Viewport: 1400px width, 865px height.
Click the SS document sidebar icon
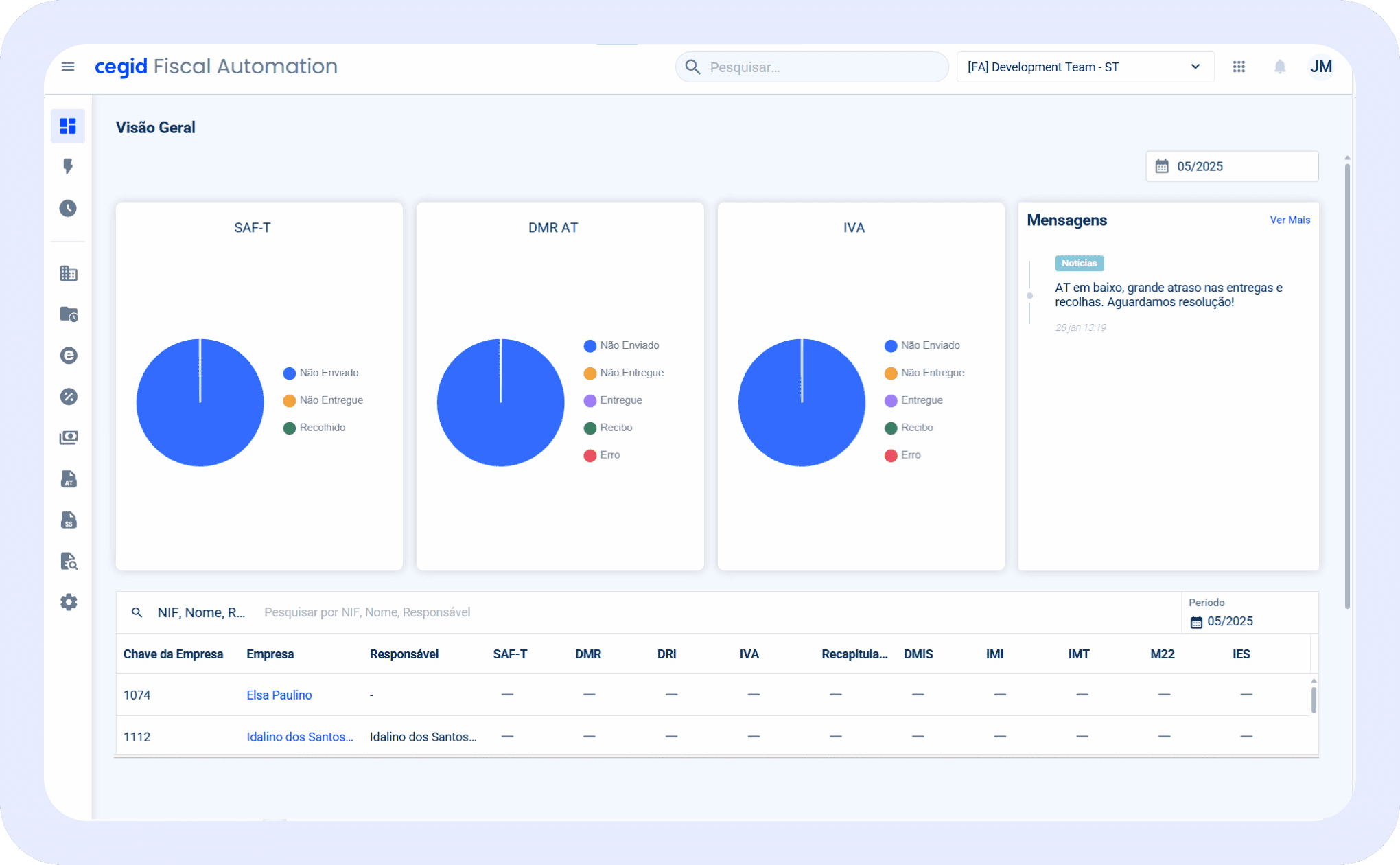pos(68,520)
